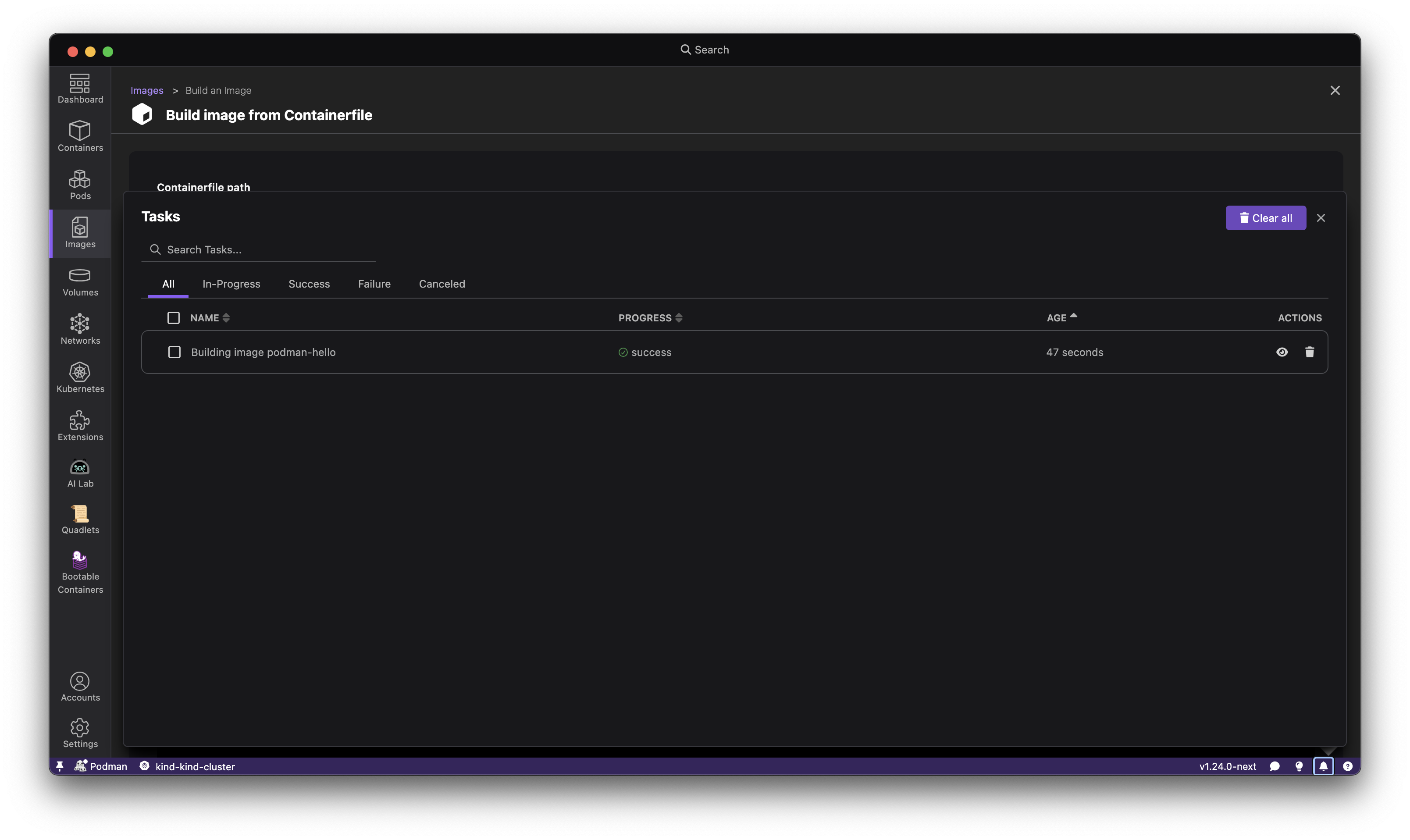Click the magnifier icon in Search Tasks

(154, 249)
